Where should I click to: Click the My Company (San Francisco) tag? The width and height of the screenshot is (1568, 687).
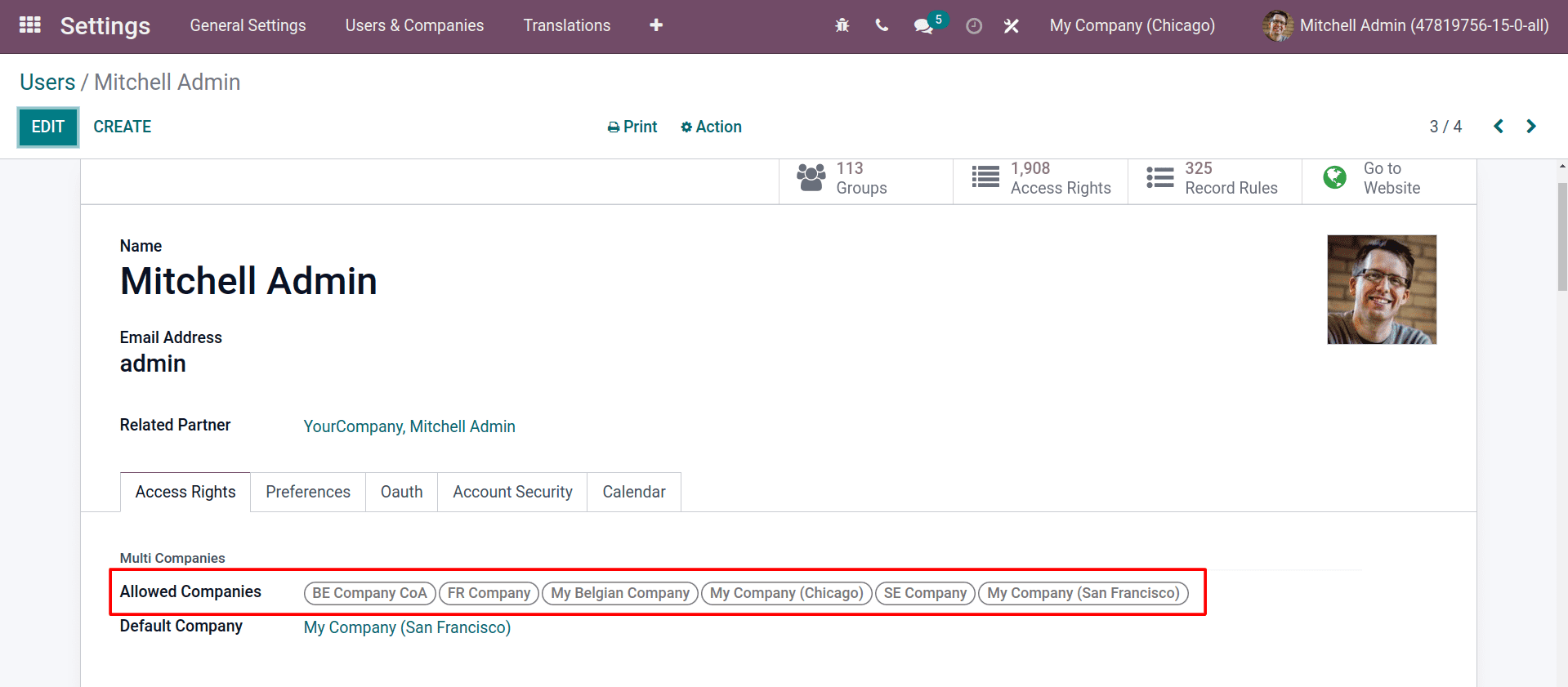(x=1083, y=593)
